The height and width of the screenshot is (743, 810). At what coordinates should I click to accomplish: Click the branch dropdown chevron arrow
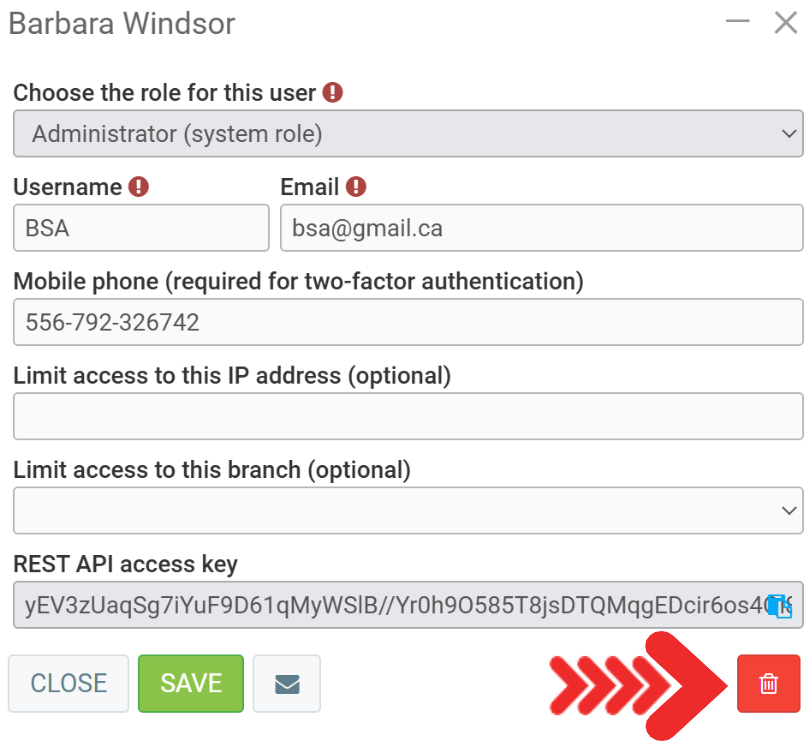pyautogui.click(x=789, y=510)
